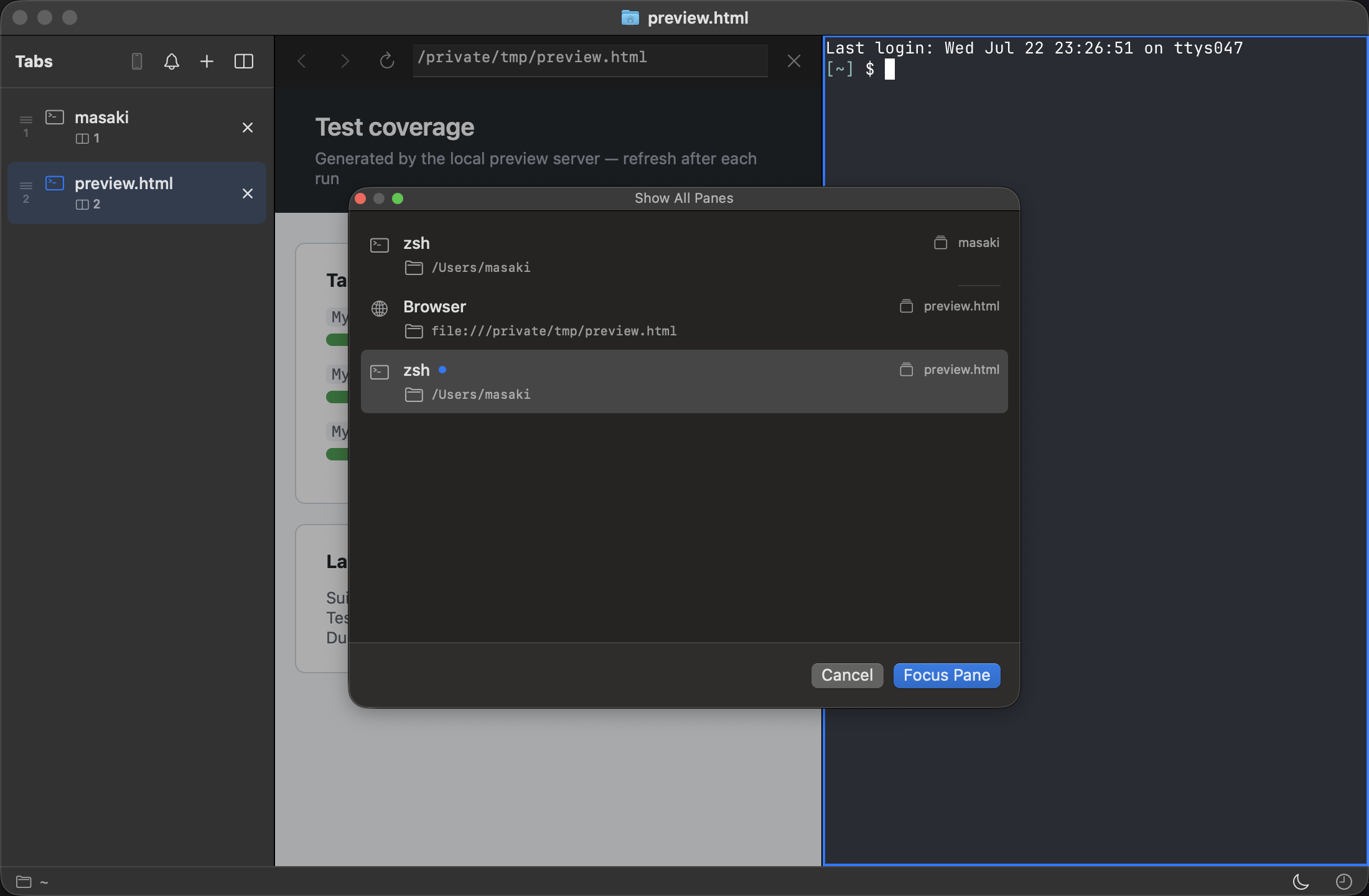The image size is (1369, 896).
Task: Close the masaki tab
Action: [x=248, y=128]
